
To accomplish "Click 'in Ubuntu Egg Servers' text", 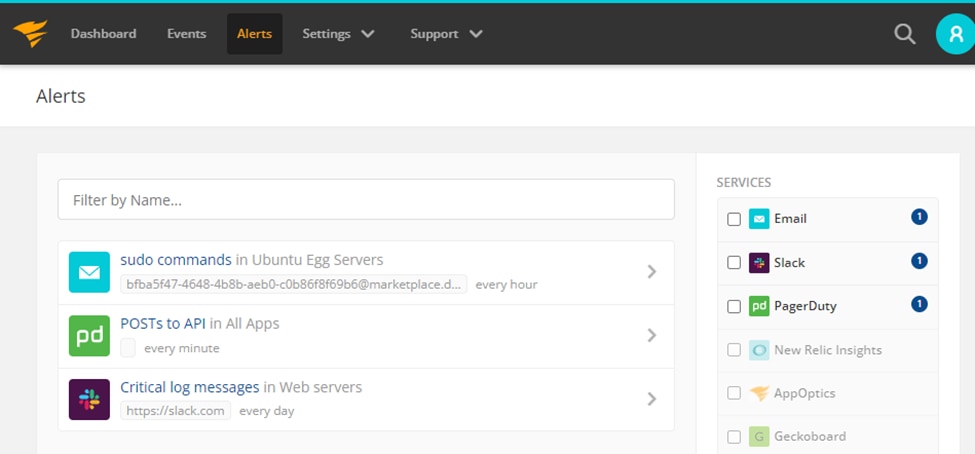I will (310, 260).
